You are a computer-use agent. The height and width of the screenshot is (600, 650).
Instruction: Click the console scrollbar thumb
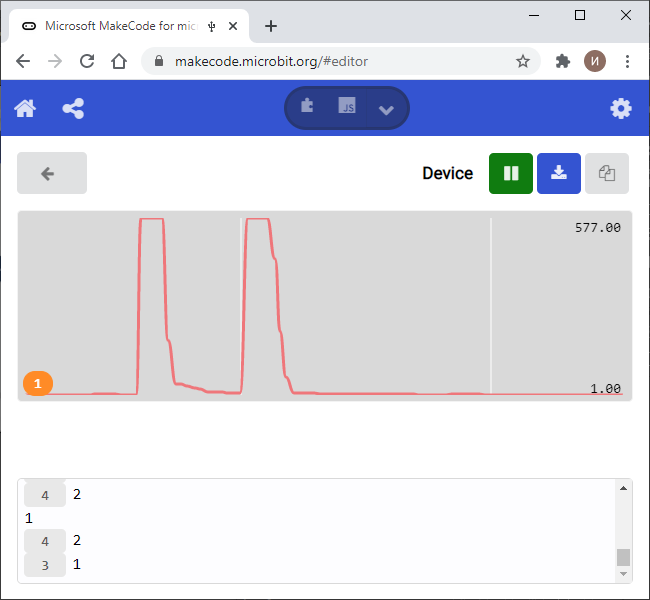(x=623, y=557)
